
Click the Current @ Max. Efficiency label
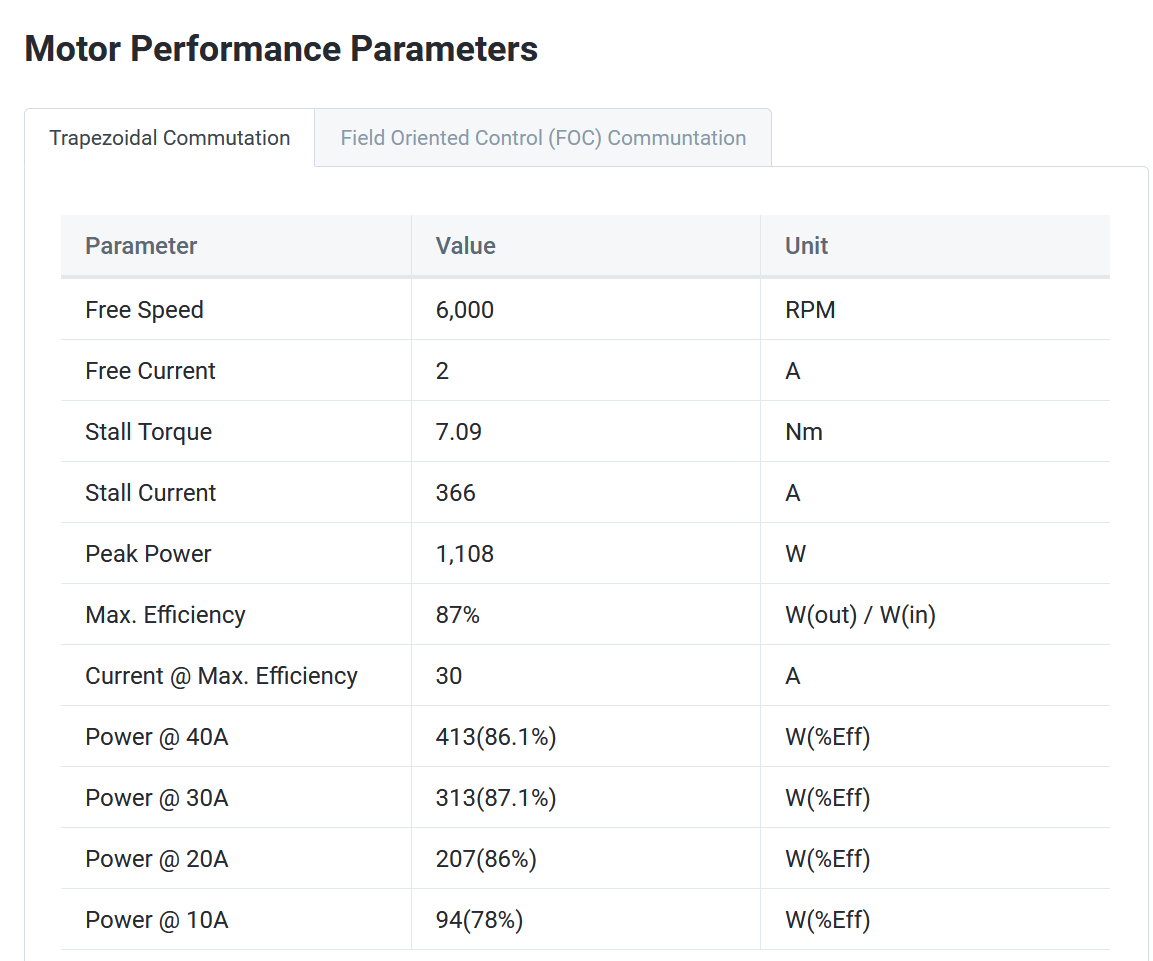[221, 676]
